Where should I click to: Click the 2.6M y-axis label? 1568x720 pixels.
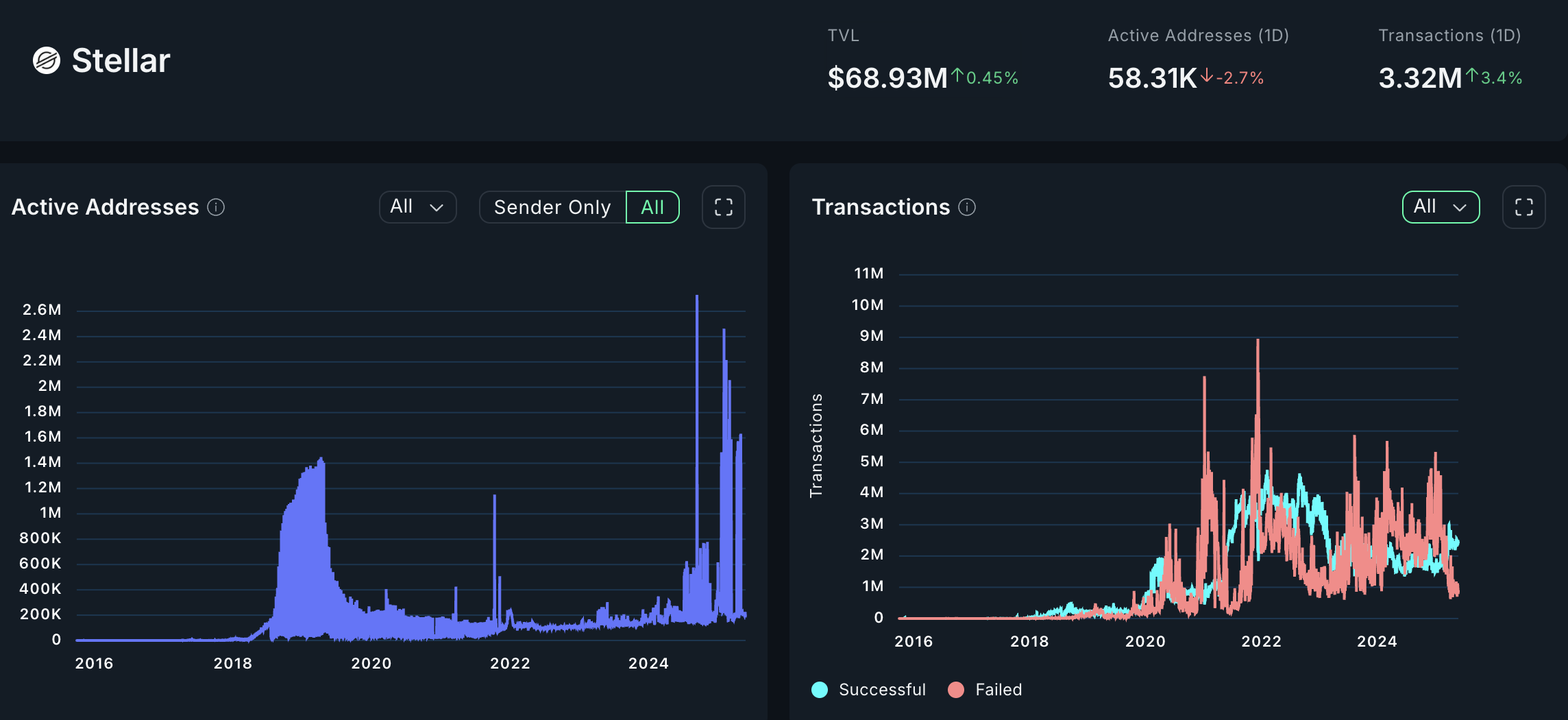(42, 310)
